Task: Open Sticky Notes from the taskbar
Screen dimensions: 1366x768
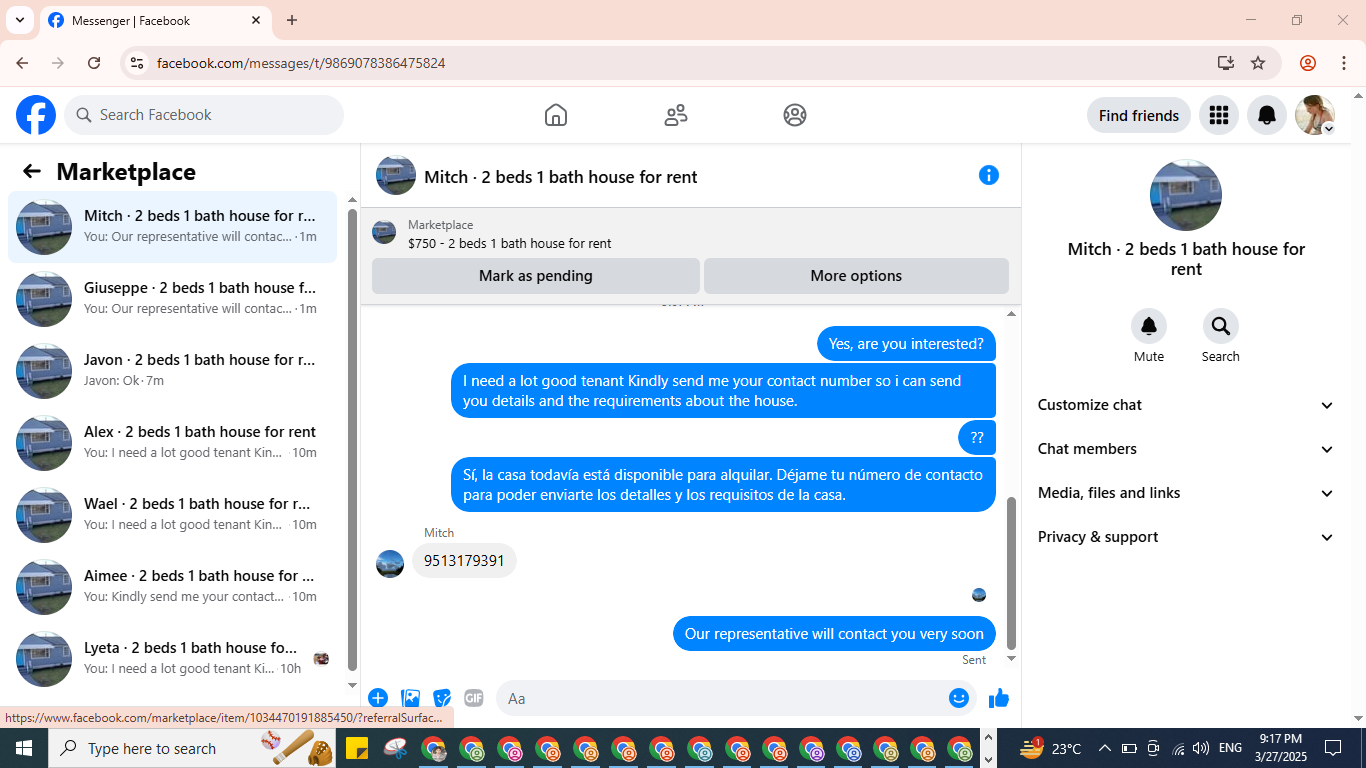Action: coord(357,748)
